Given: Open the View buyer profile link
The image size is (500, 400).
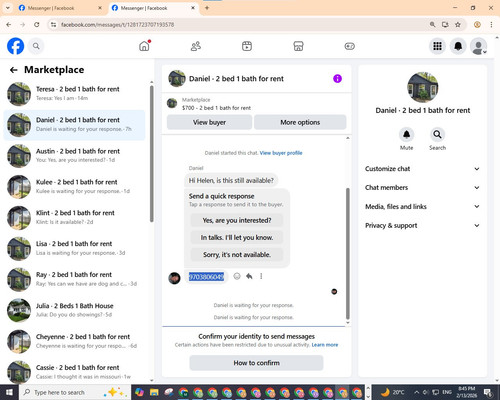Looking at the screenshot, I should tap(281, 153).
